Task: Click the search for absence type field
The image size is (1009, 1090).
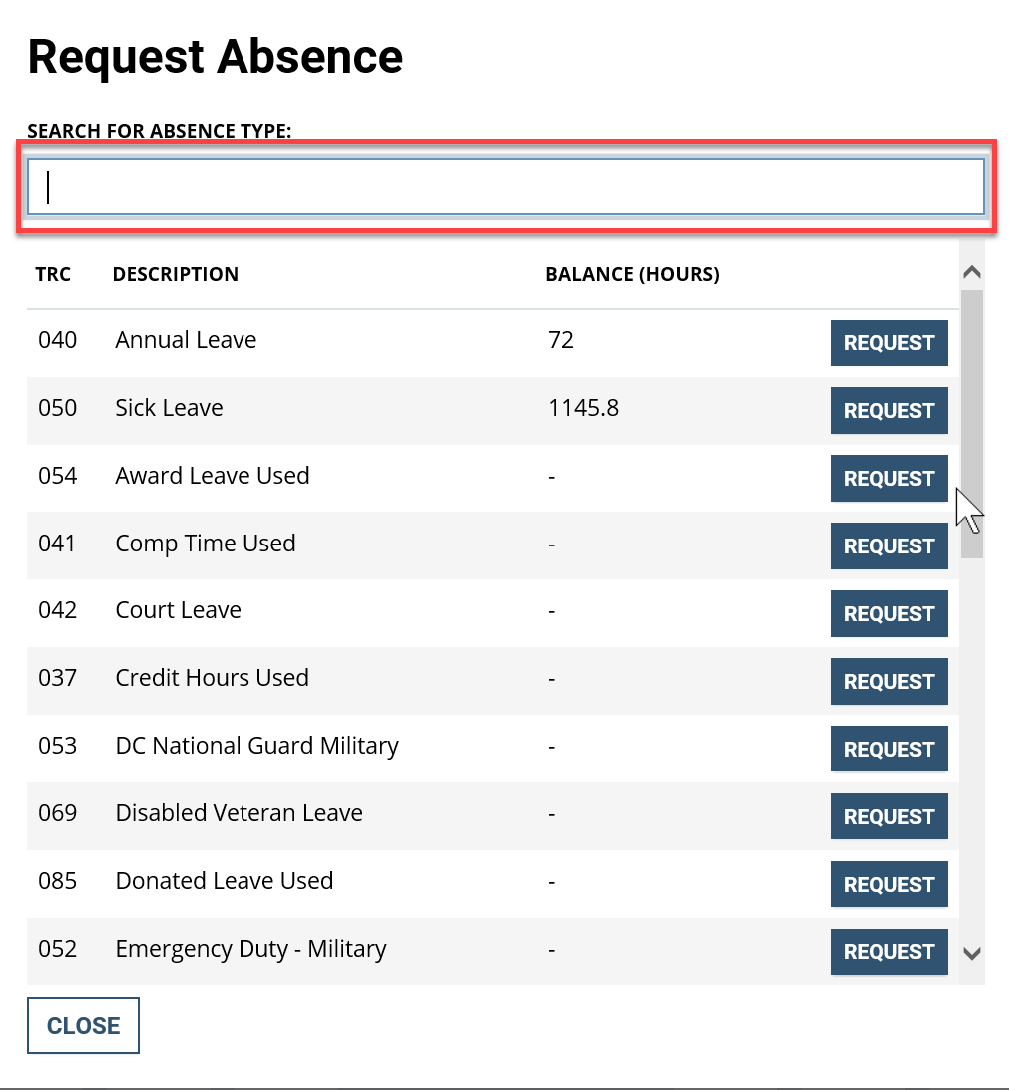Action: pyautogui.click(x=505, y=186)
